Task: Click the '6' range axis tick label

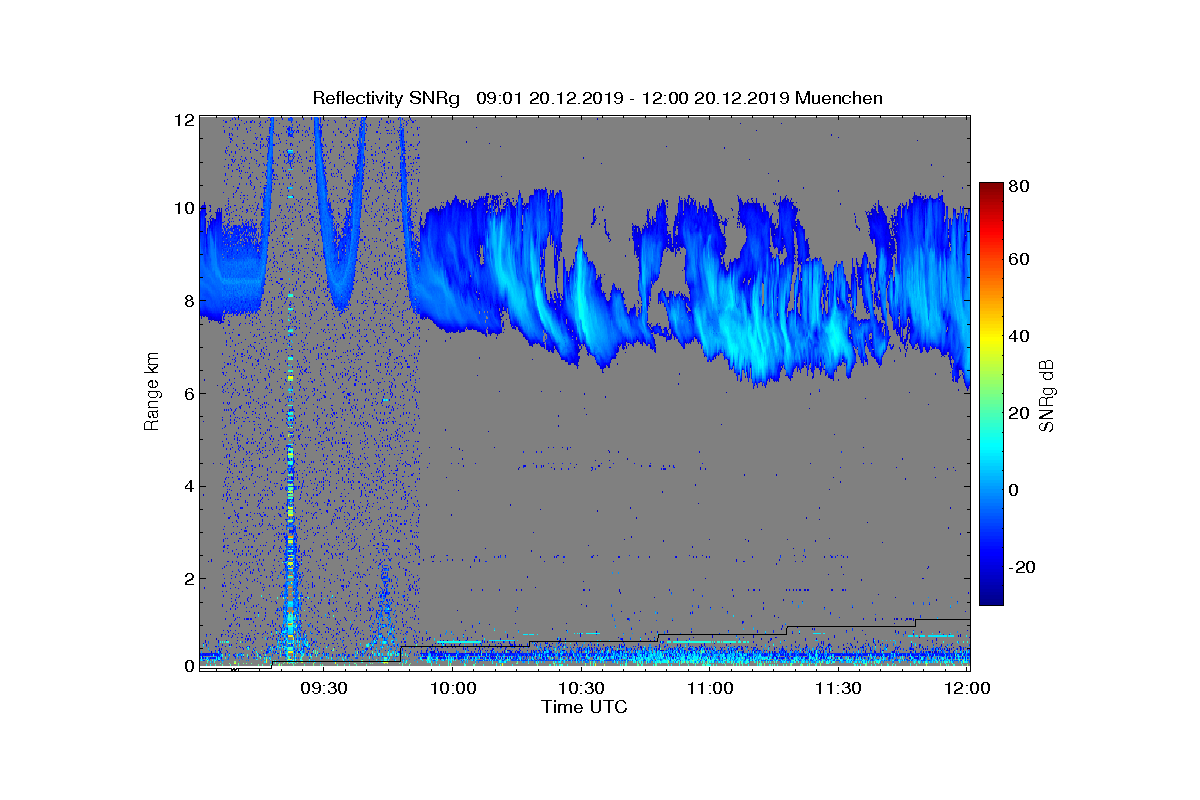Action: pyautogui.click(x=188, y=394)
